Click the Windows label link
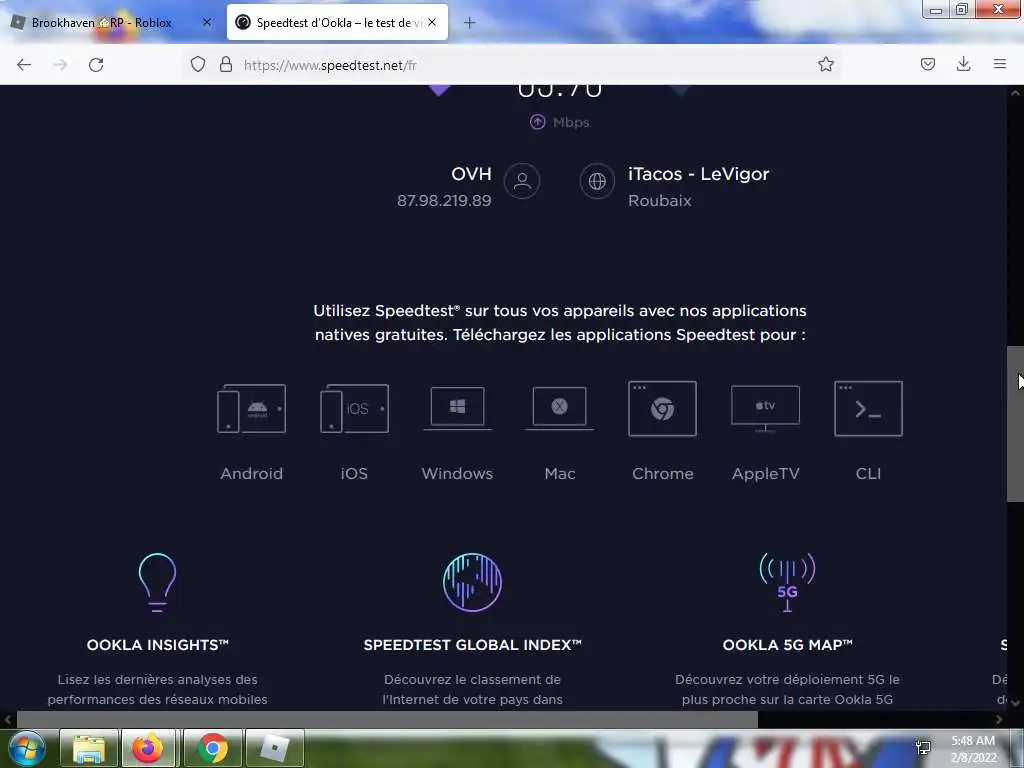 457,473
